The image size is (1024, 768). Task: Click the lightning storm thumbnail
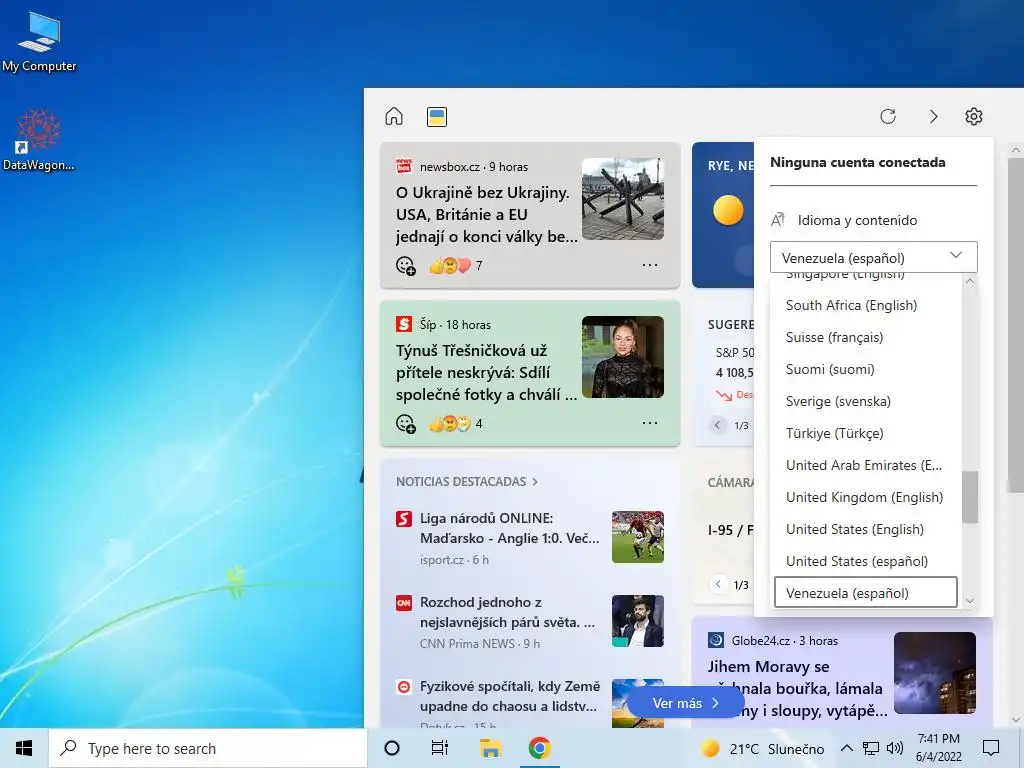[x=935, y=673]
